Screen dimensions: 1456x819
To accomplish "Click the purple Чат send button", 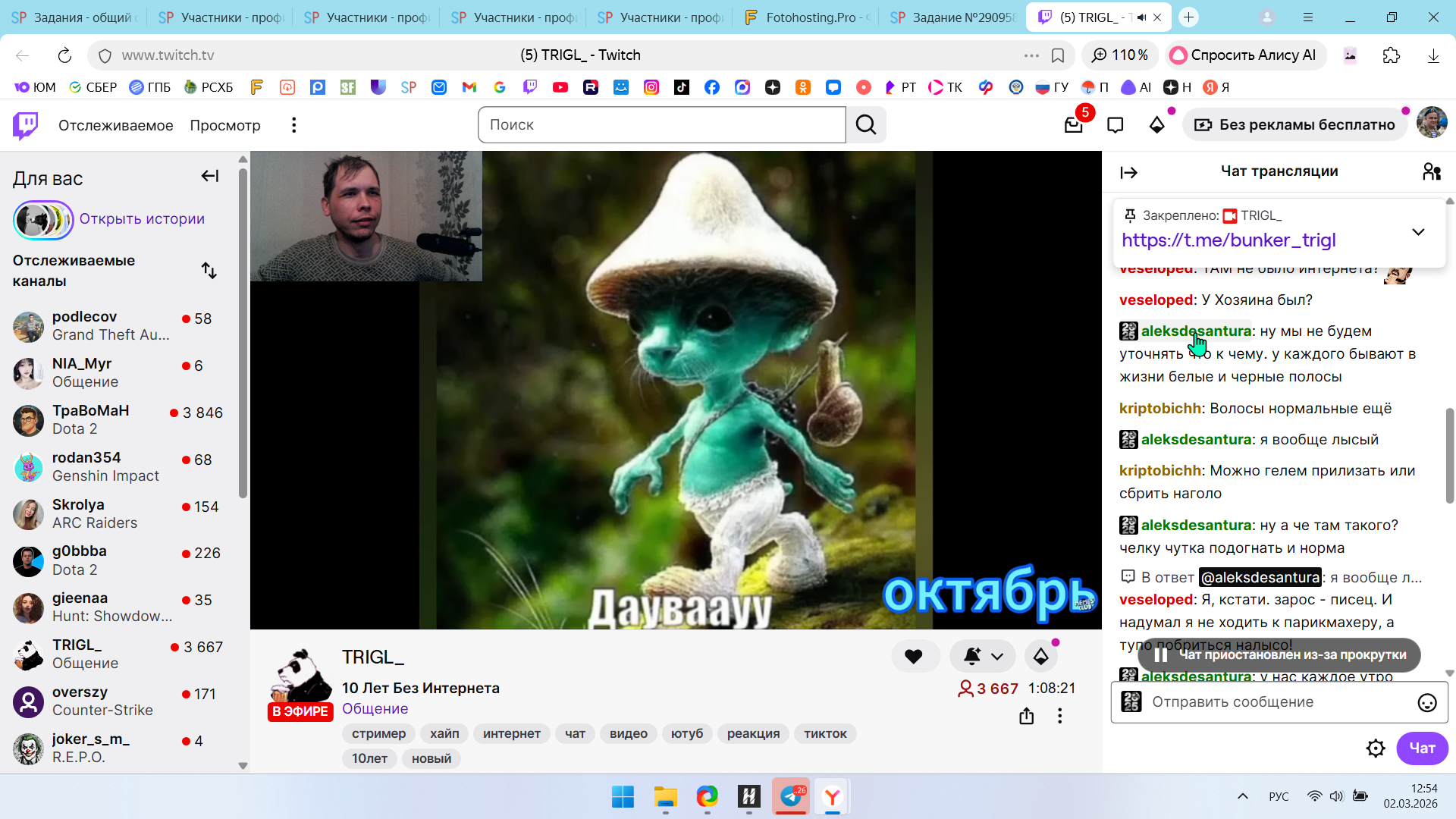I will pyautogui.click(x=1422, y=748).
